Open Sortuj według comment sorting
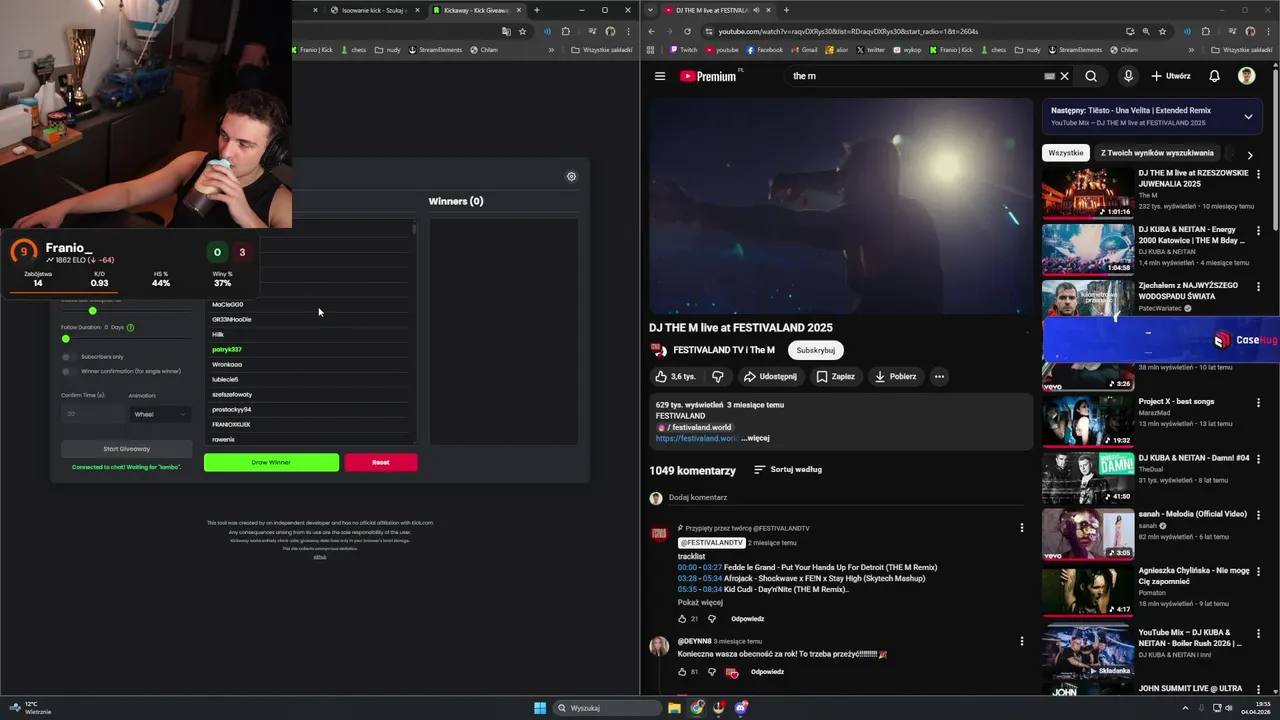The height and width of the screenshot is (720, 1280). point(788,469)
